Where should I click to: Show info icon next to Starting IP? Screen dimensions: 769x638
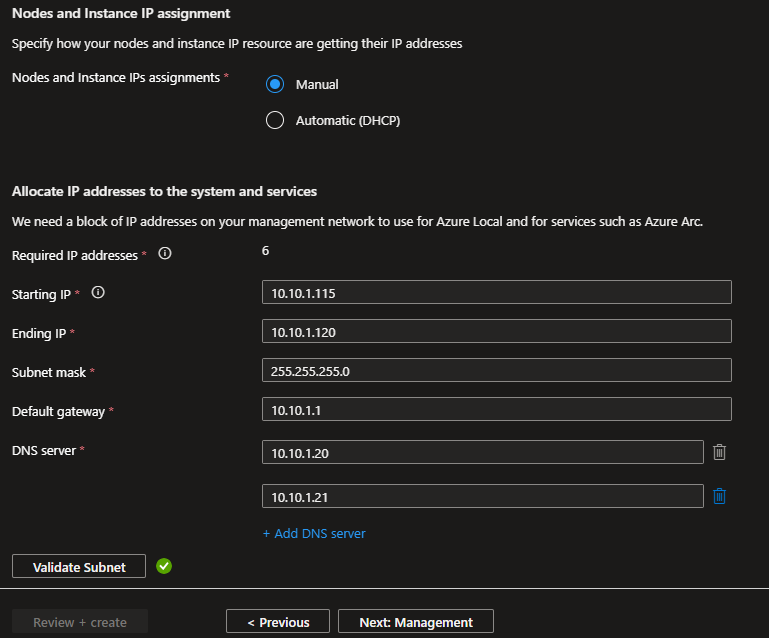[x=98, y=294]
